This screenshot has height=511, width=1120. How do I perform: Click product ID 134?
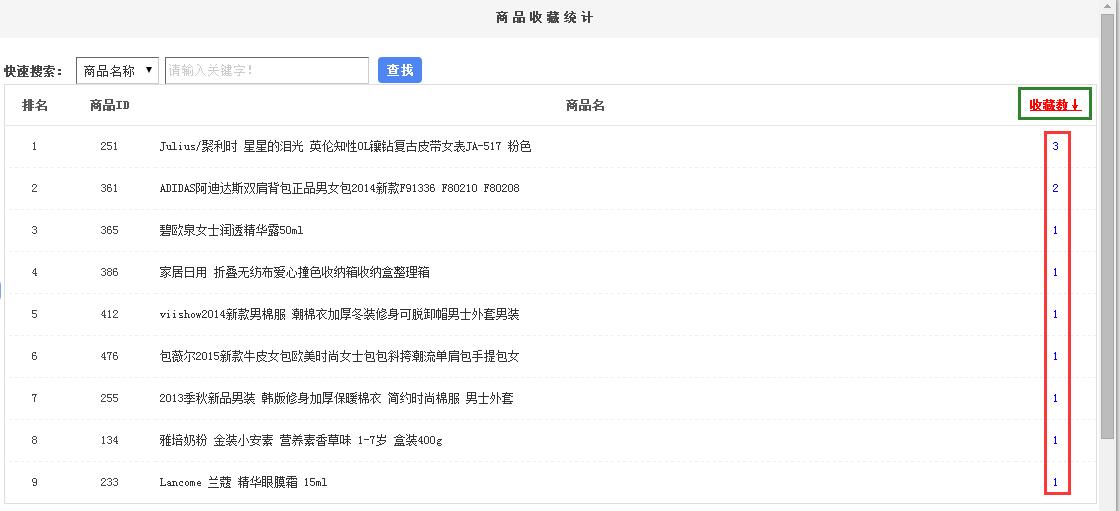[109, 440]
